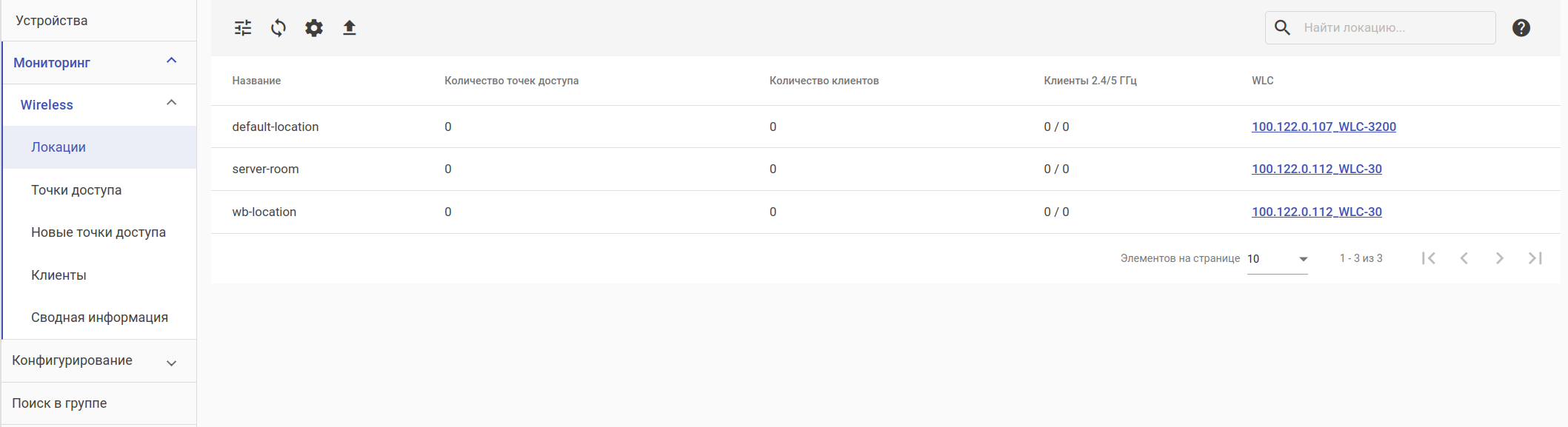Open the 100.122.0.107_WLC-3200 link
The height and width of the screenshot is (427, 1568).
[x=1324, y=127]
